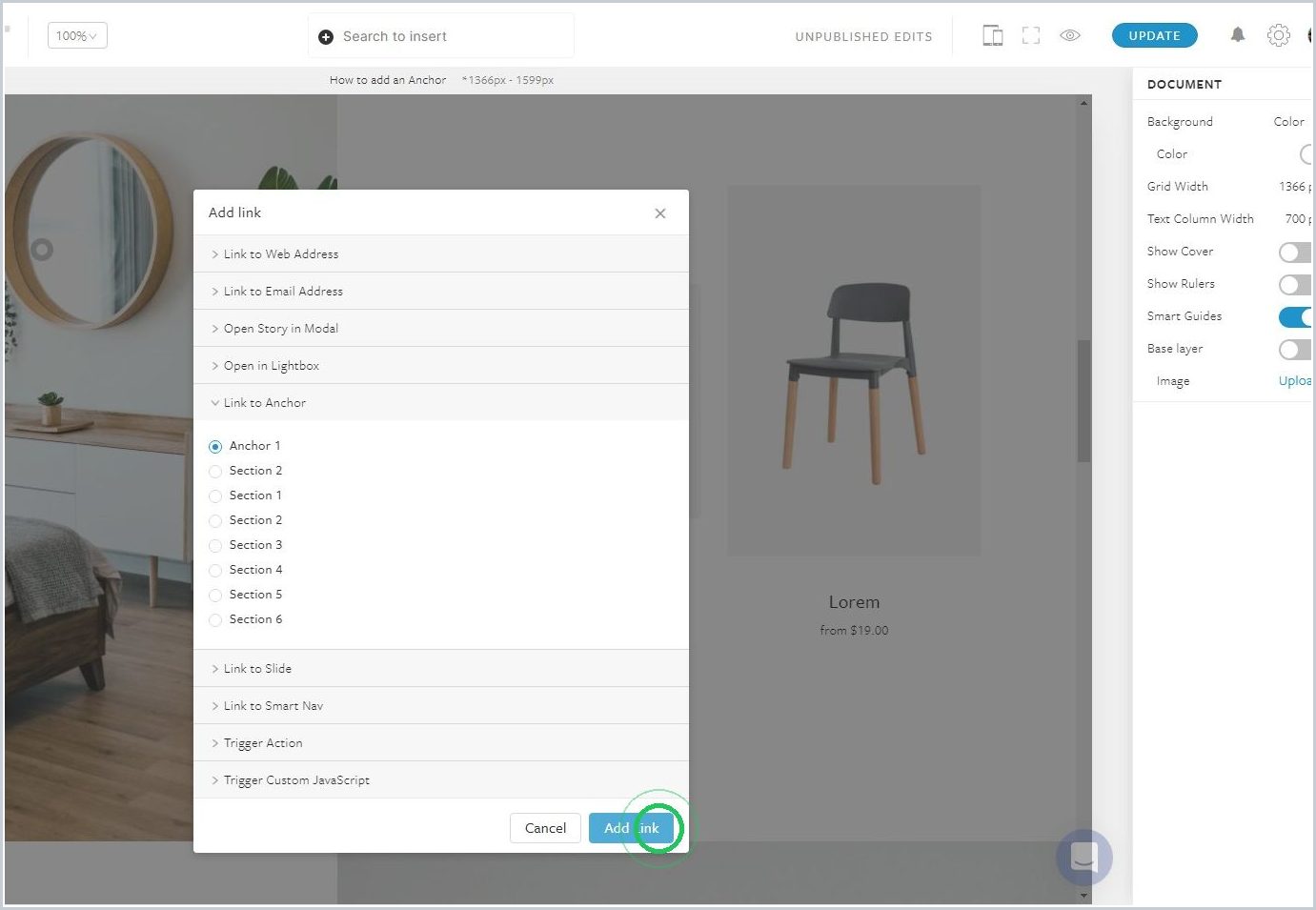Enable the Base layer switch
Screen dimensions: 1316x910
point(1295,350)
